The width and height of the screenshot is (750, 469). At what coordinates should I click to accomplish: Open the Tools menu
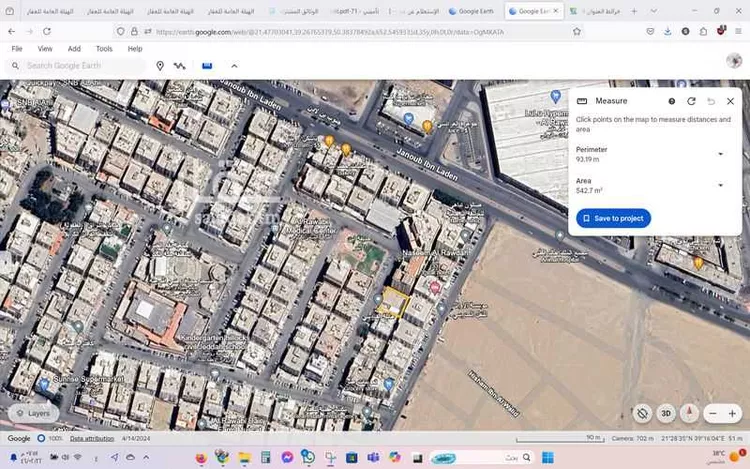pyautogui.click(x=104, y=48)
